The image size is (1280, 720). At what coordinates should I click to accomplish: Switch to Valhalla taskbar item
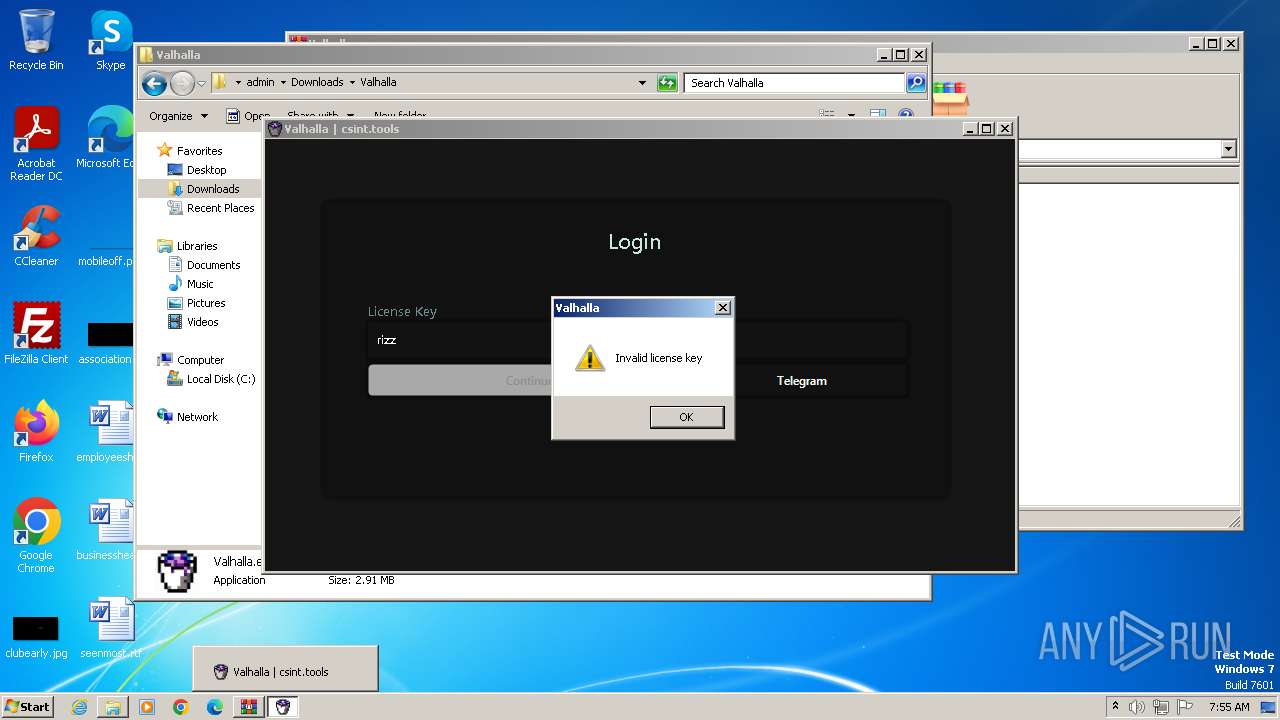pos(283,707)
